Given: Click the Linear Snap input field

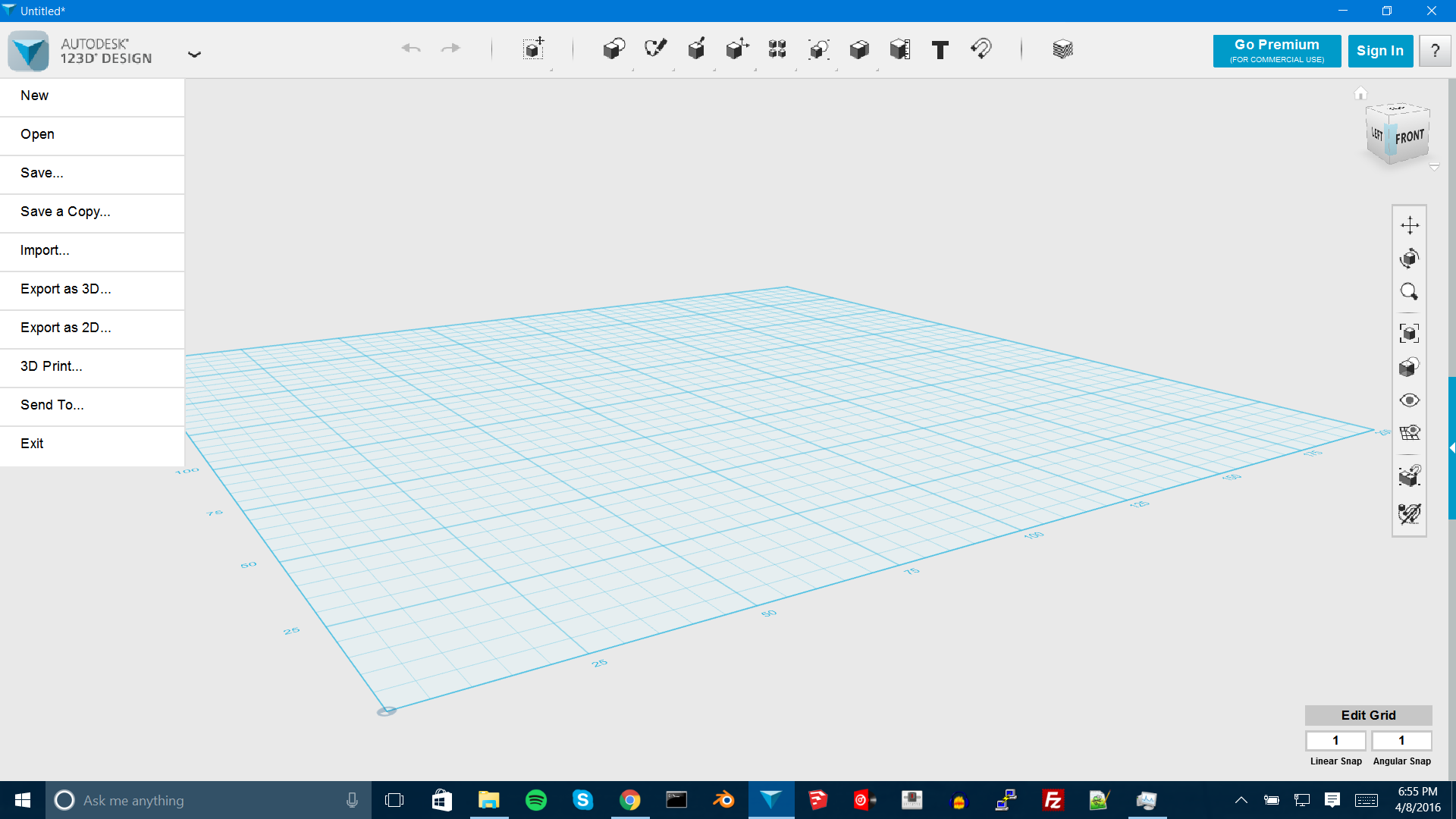Looking at the screenshot, I should point(1336,740).
